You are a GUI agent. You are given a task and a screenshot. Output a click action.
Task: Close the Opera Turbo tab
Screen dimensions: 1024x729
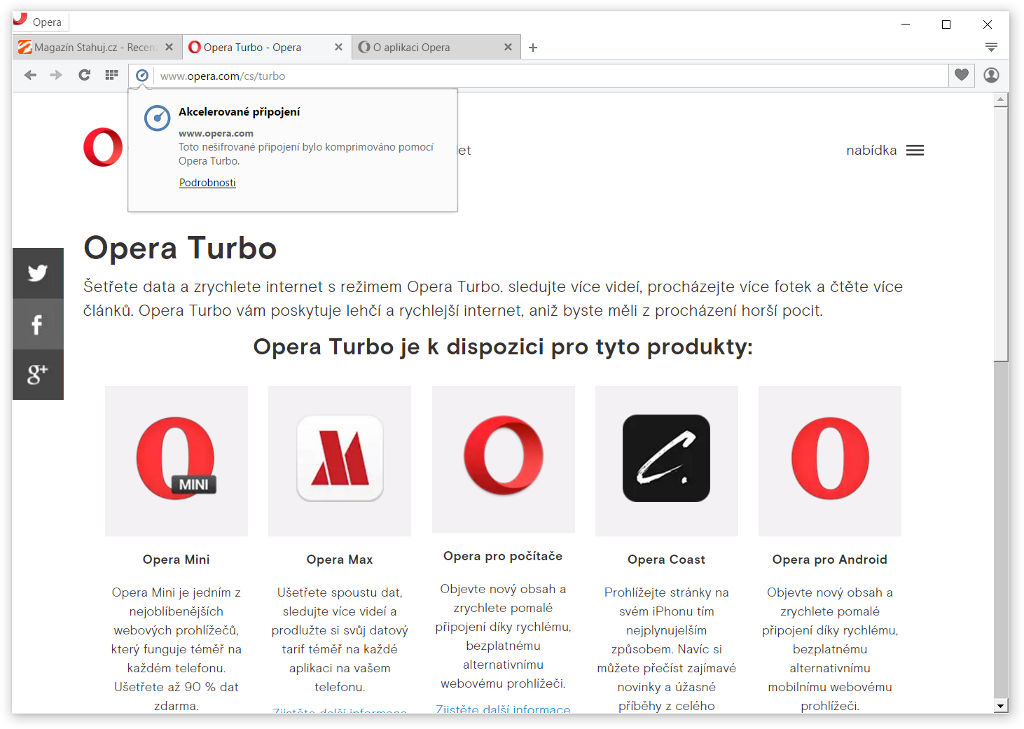coord(338,47)
